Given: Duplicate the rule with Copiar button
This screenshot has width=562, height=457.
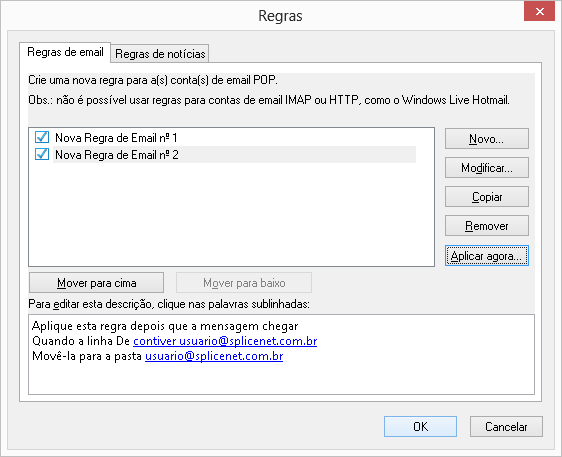Looking at the screenshot, I should click(x=486, y=197).
